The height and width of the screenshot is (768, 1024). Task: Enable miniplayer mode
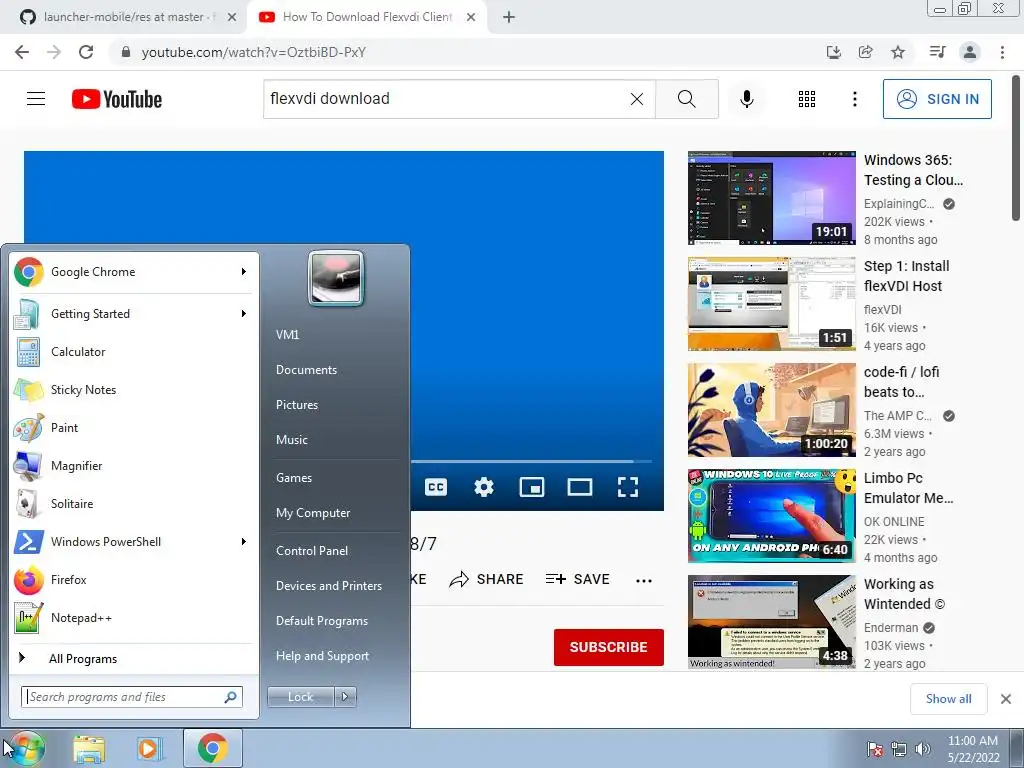(532, 487)
